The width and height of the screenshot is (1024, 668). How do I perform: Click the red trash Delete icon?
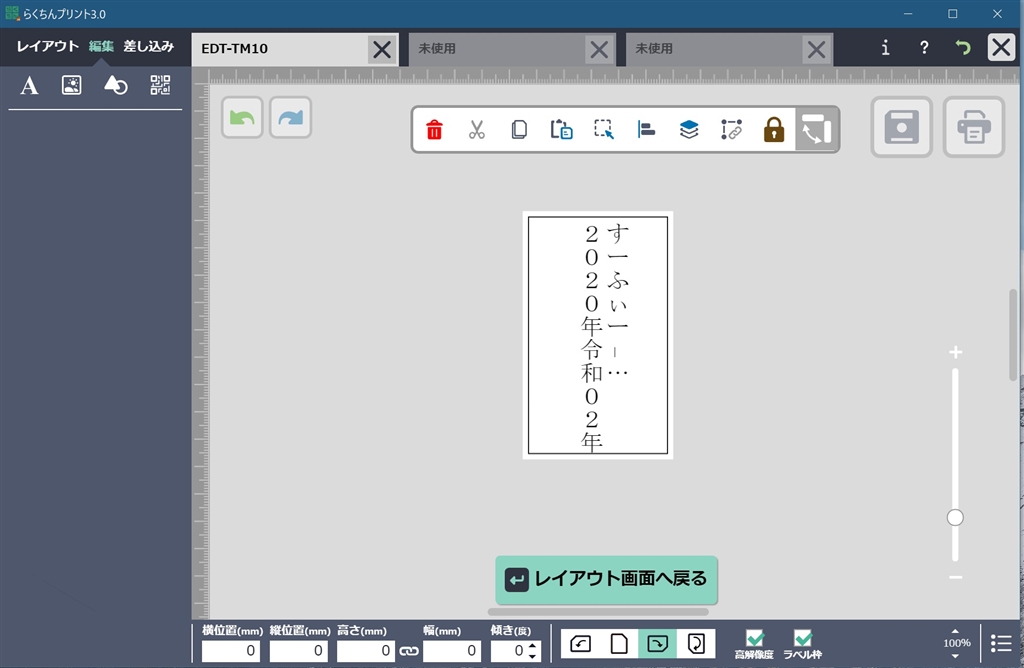tap(434, 129)
